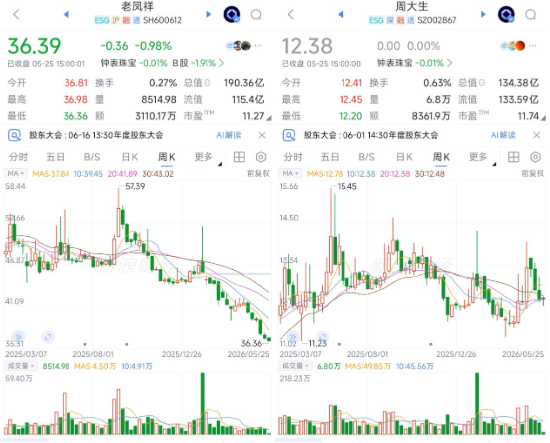Open 钟表珠宝 sector link under 老凤祥 price
550x443 pixels.
(134, 63)
